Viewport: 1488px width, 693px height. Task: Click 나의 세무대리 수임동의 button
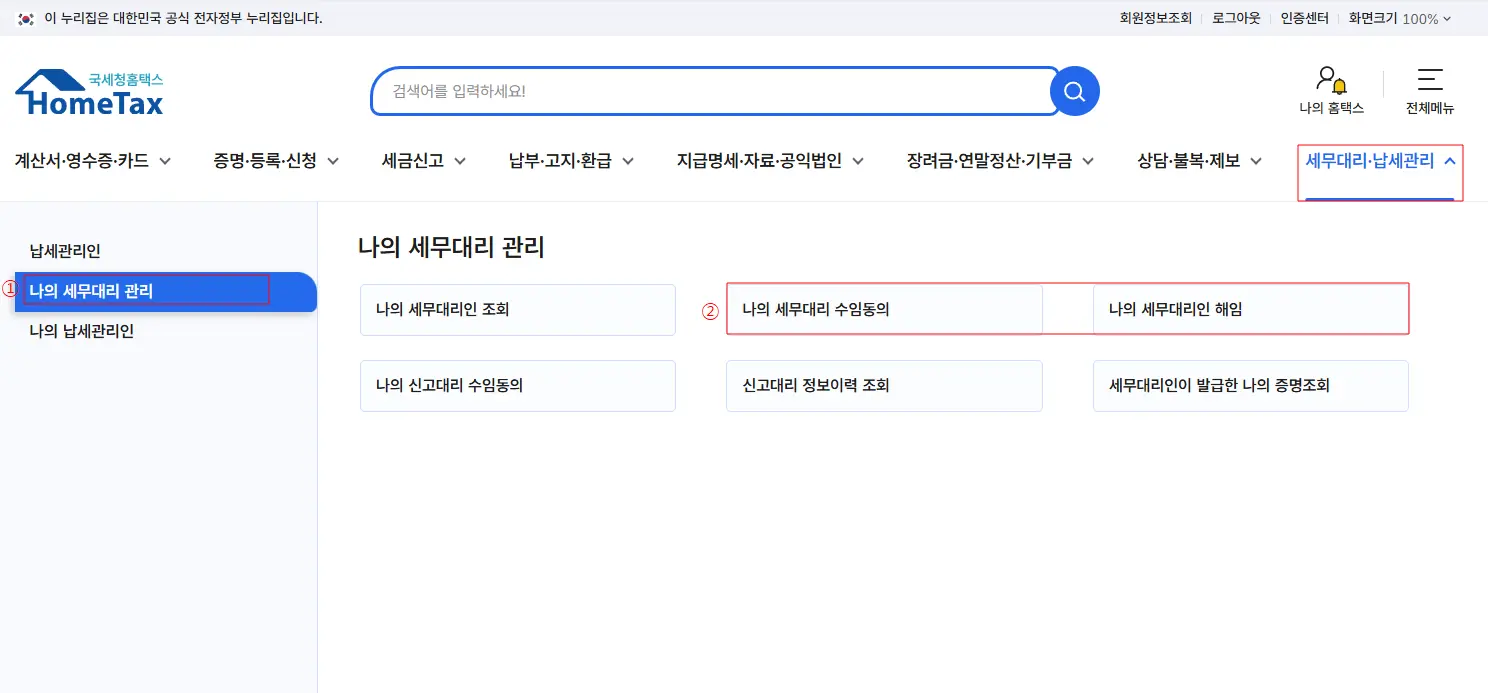883,310
